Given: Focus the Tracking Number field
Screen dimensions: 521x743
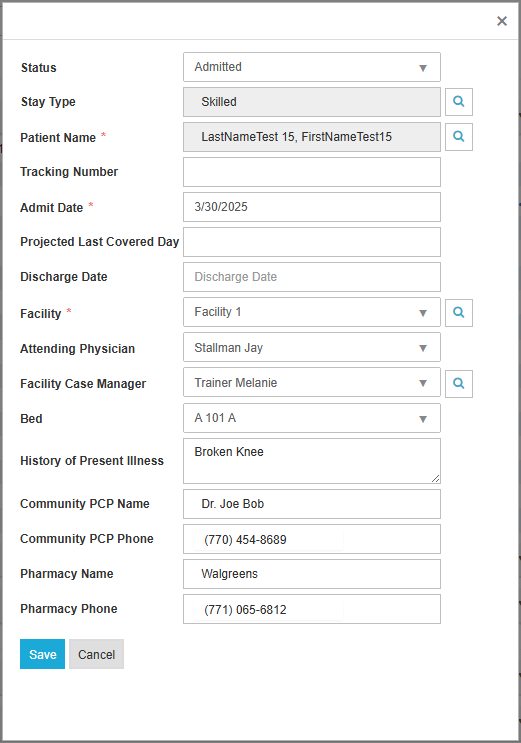Looking at the screenshot, I should tap(312, 172).
